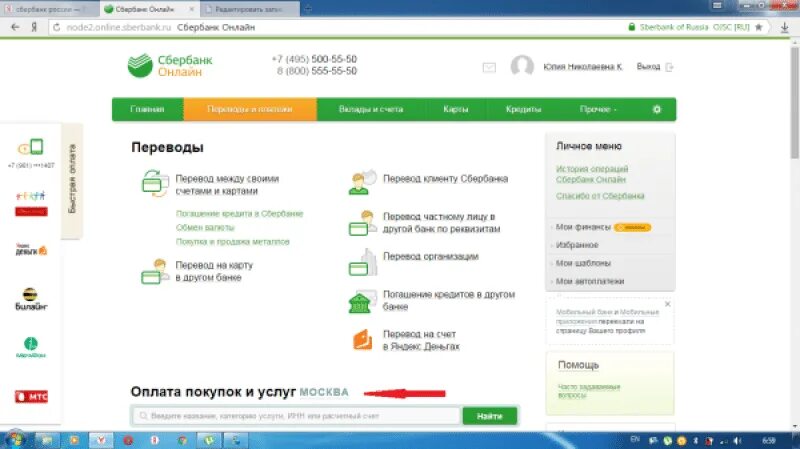800x449 pixels.
Task: Open the Вклады и счета tab
Action: (371, 109)
